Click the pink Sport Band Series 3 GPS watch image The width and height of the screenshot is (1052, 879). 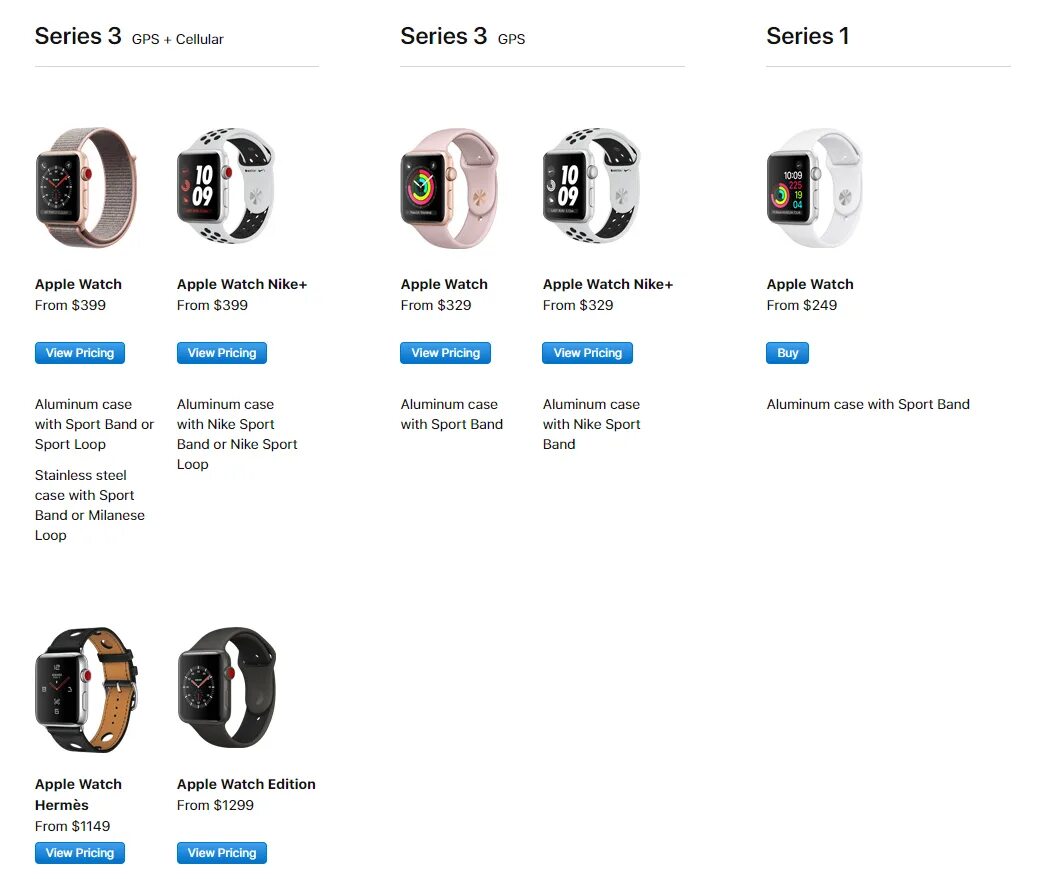pos(450,188)
